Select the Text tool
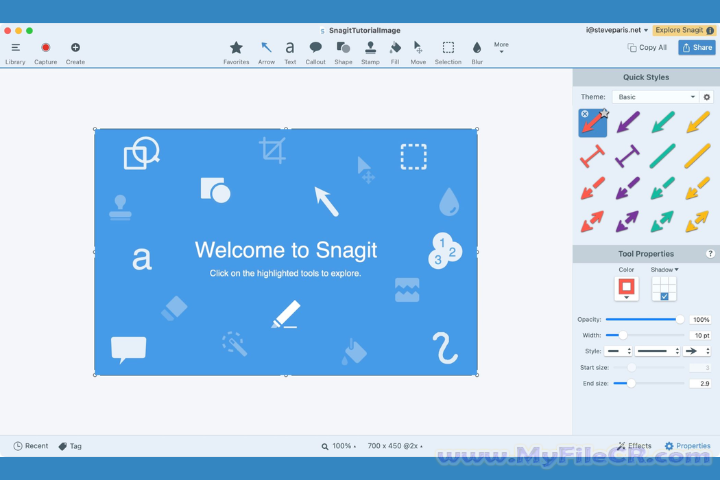This screenshot has height=480, width=720. pyautogui.click(x=290, y=53)
